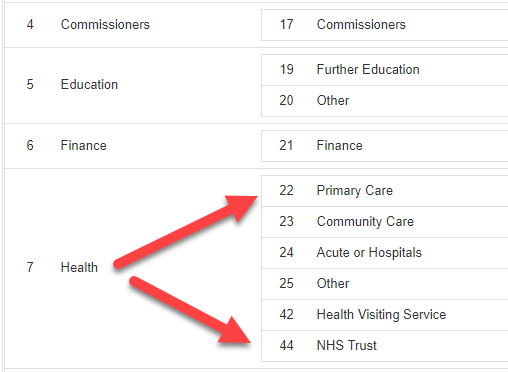The height and width of the screenshot is (372, 508).
Task: Click the Health category label
Action: [79, 267]
